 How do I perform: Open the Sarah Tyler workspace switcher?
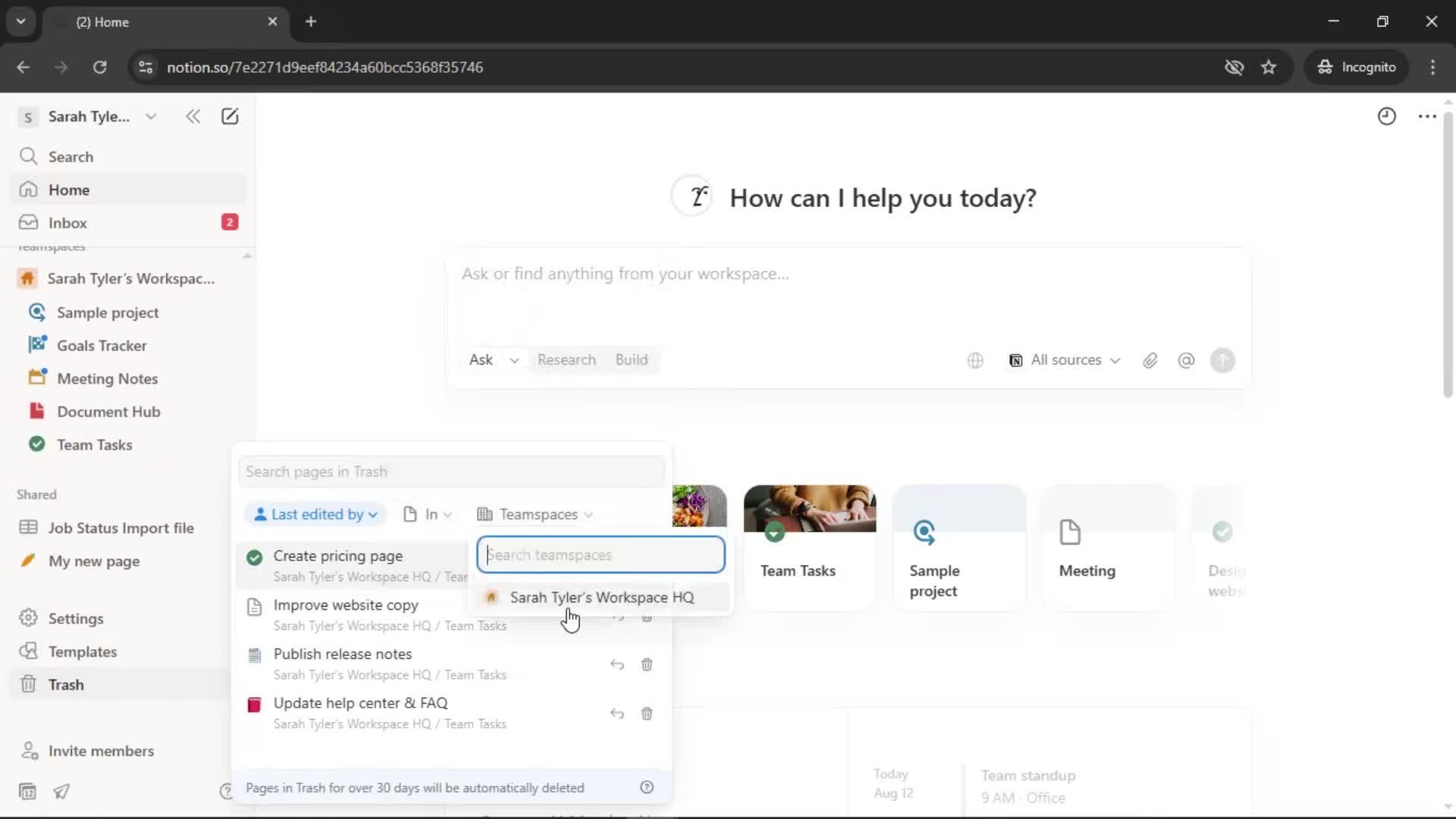tap(89, 116)
